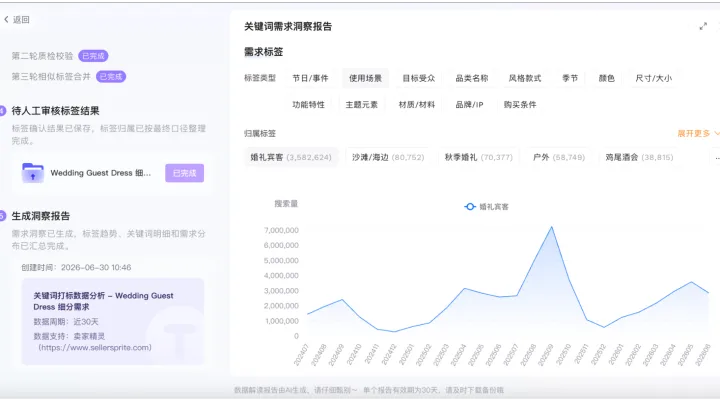720x403 pixels.
Task: Open the Wedding Guest Dress folder icon
Action: tap(33, 173)
